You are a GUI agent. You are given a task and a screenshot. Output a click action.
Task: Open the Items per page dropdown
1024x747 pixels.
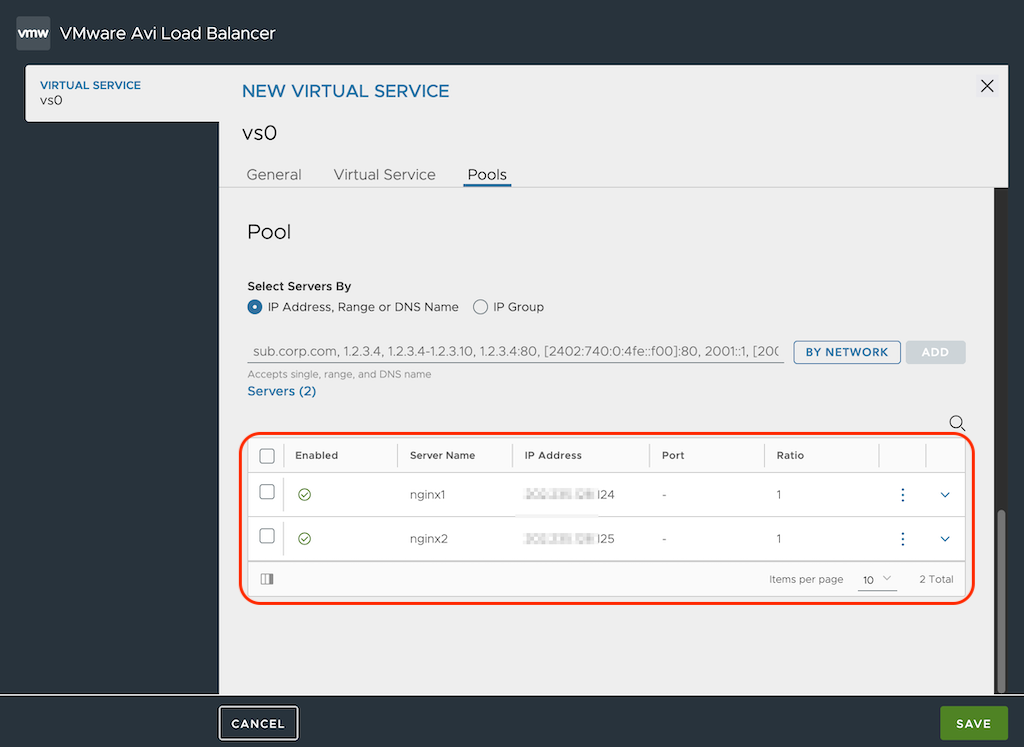877,579
